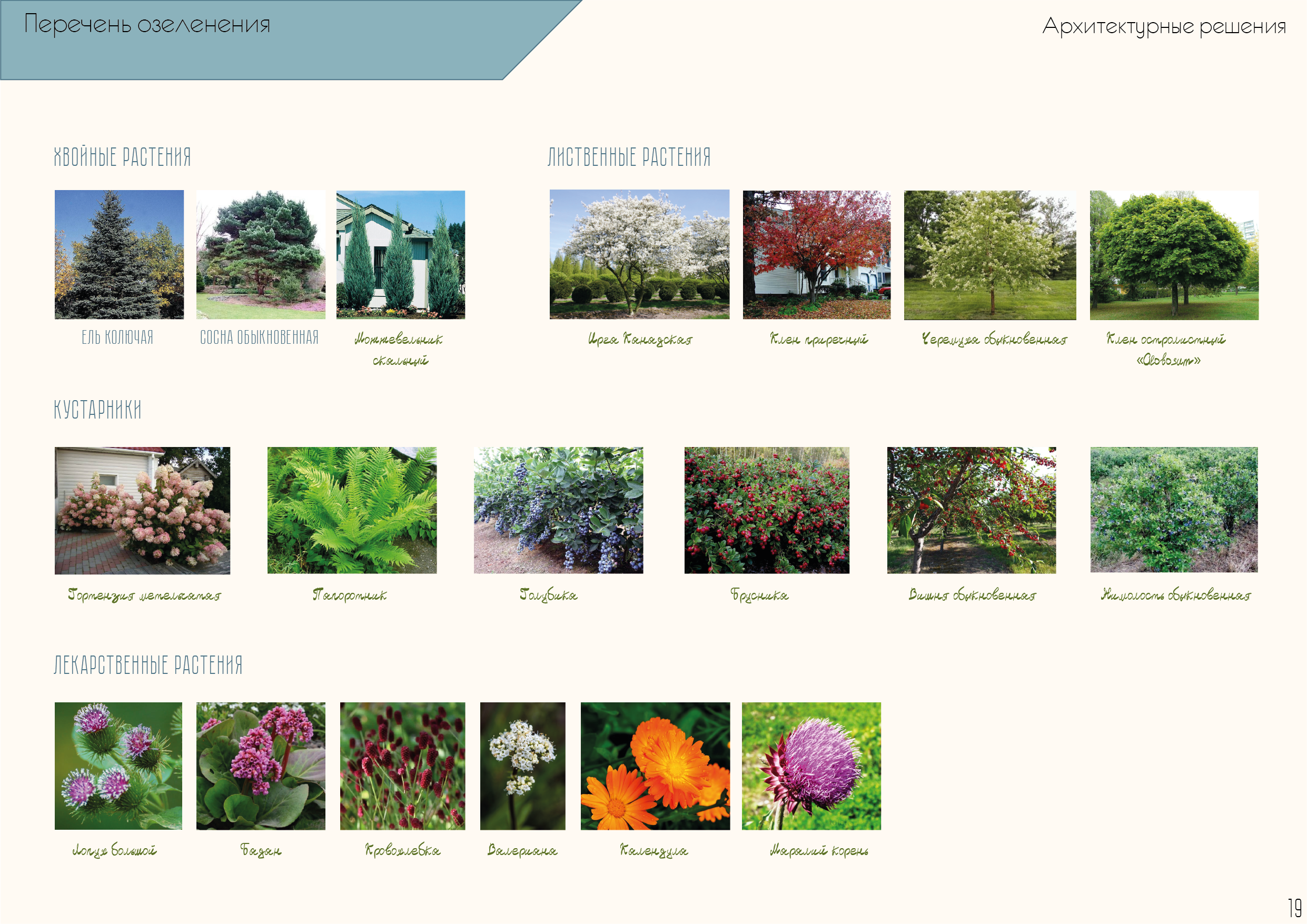Click the 'Архитектурные решения' header text
The width and height of the screenshot is (1307, 924).
point(1164,26)
